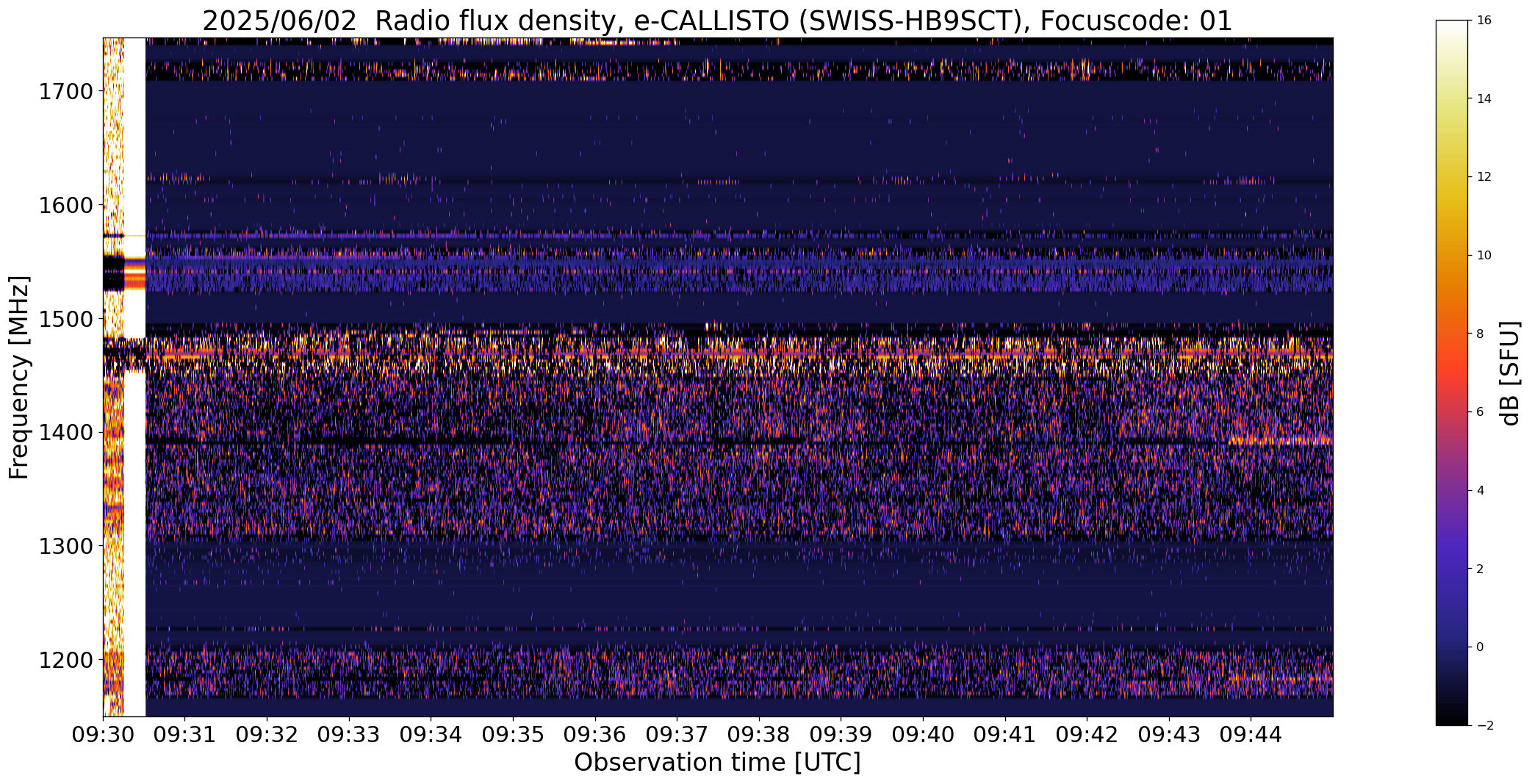
Task: Click the 09:38 time tick label
Action: (x=759, y=734)
